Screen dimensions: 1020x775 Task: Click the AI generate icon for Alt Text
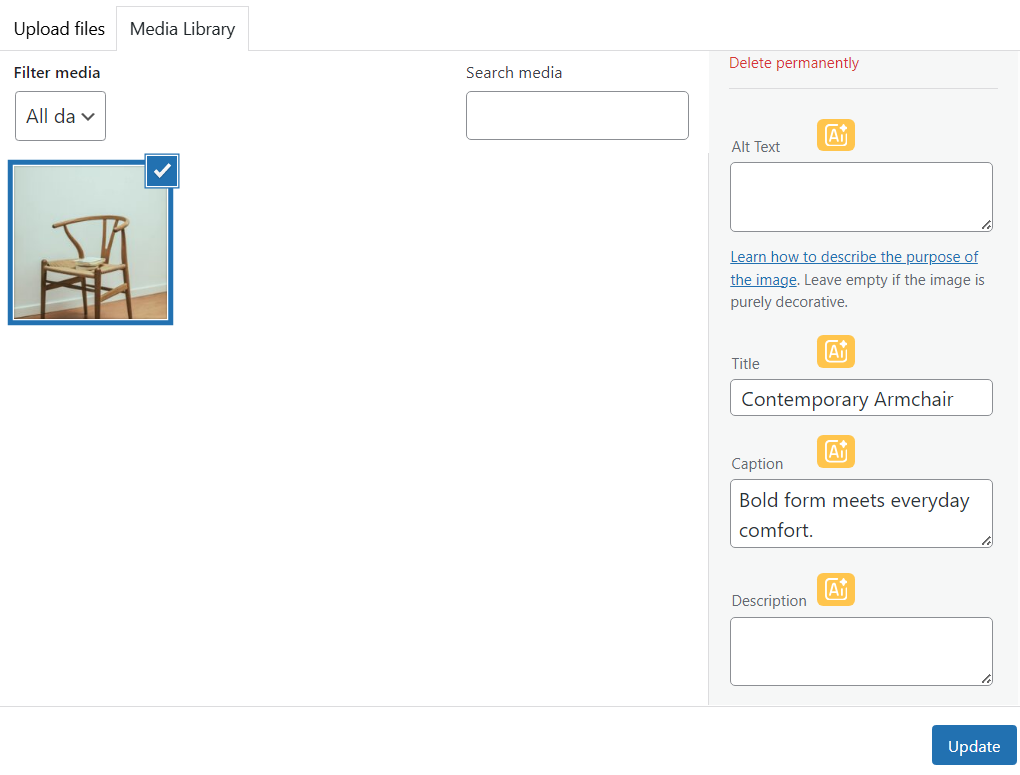(836, 135)
